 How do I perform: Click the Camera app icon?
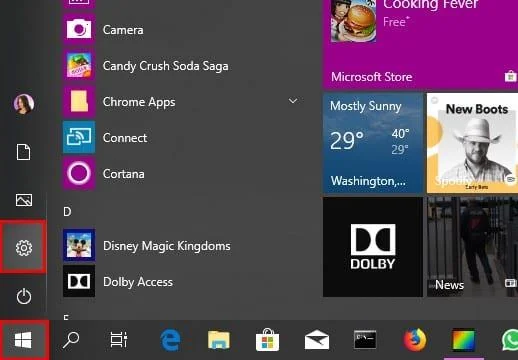(x=79, y=30)
